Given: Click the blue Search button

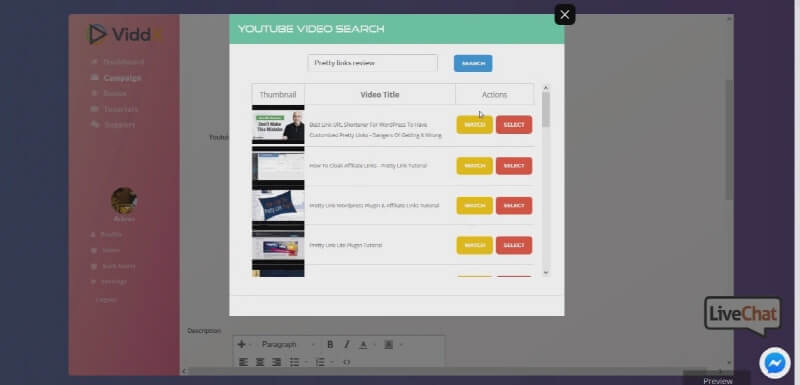Looking at the screenshot, I should 473,63.
